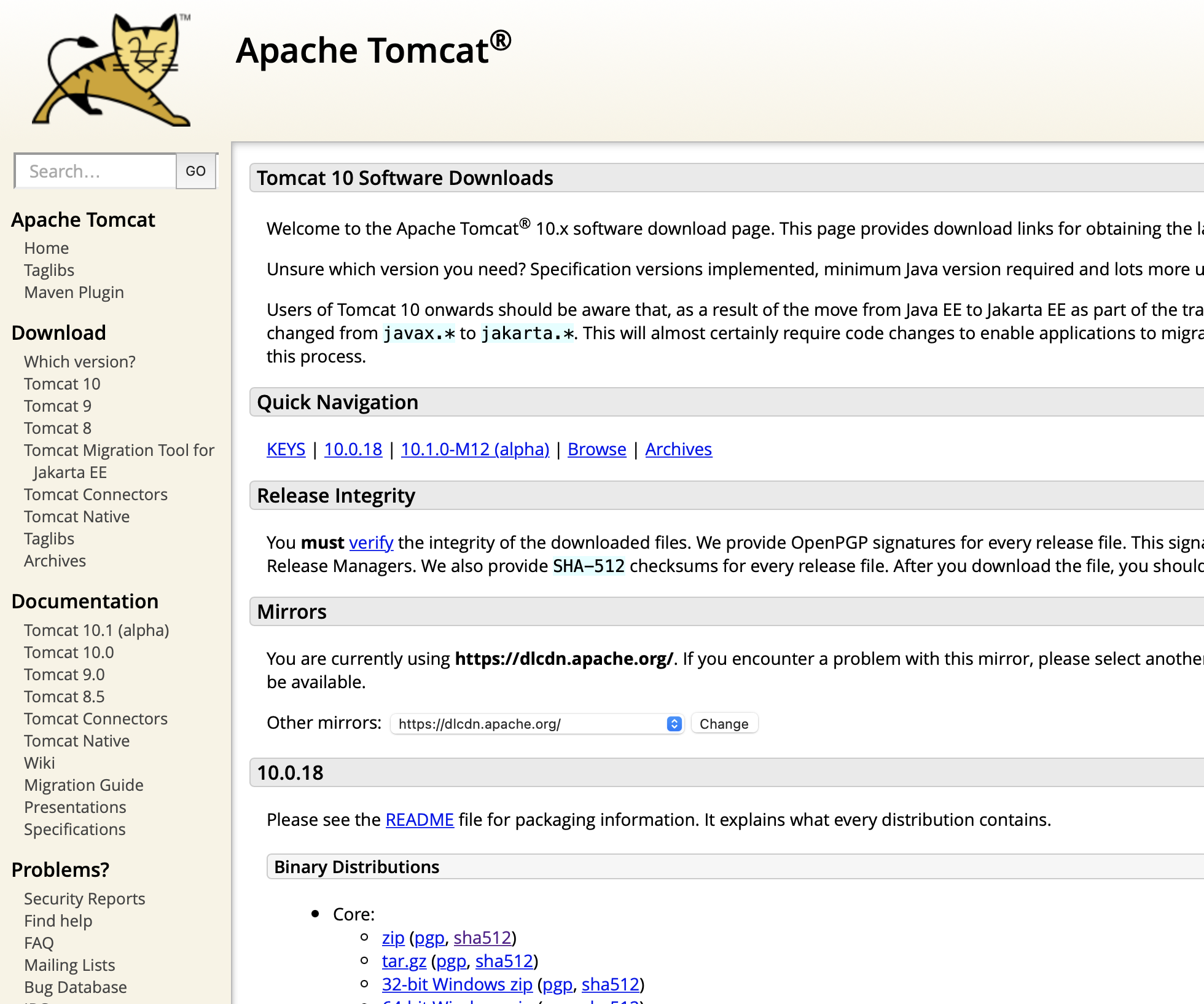Click the GO search button
The image size is (1204, 1004).
(x=195, y=171)
